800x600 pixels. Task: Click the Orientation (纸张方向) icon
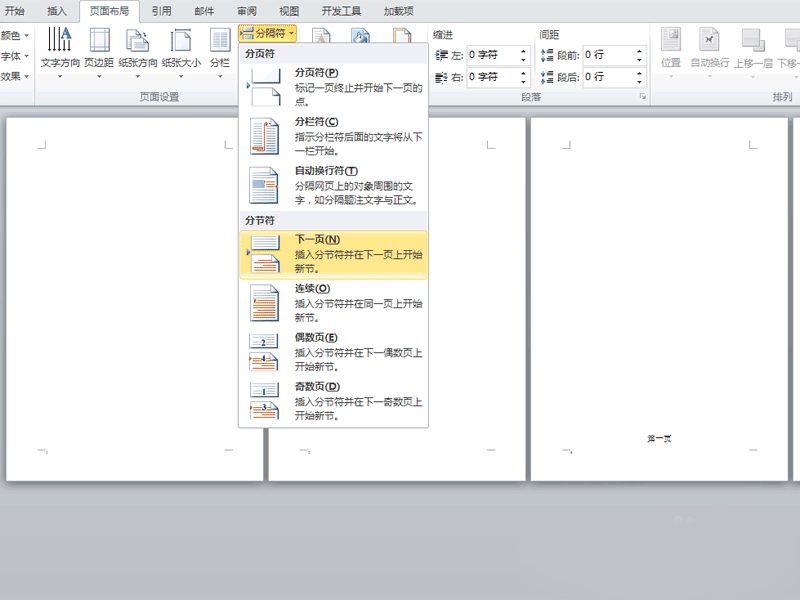137,40
